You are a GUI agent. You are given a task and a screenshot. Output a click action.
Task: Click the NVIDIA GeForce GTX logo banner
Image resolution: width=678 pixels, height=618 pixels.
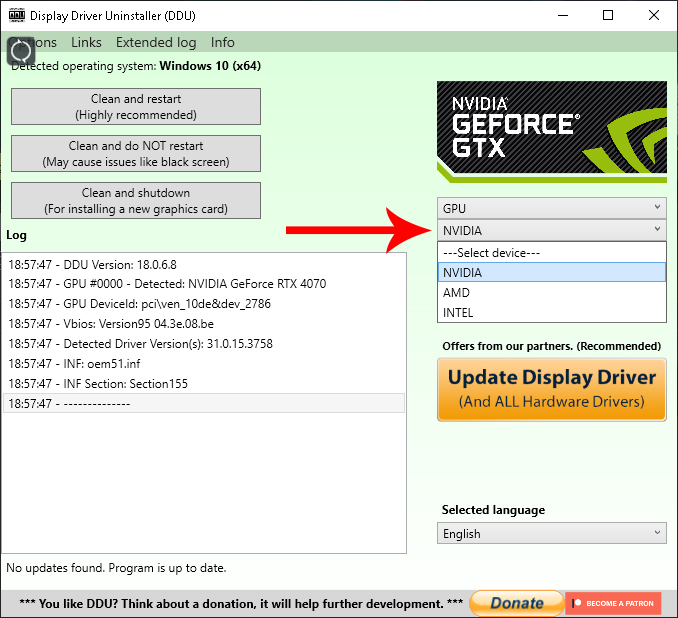552,131
